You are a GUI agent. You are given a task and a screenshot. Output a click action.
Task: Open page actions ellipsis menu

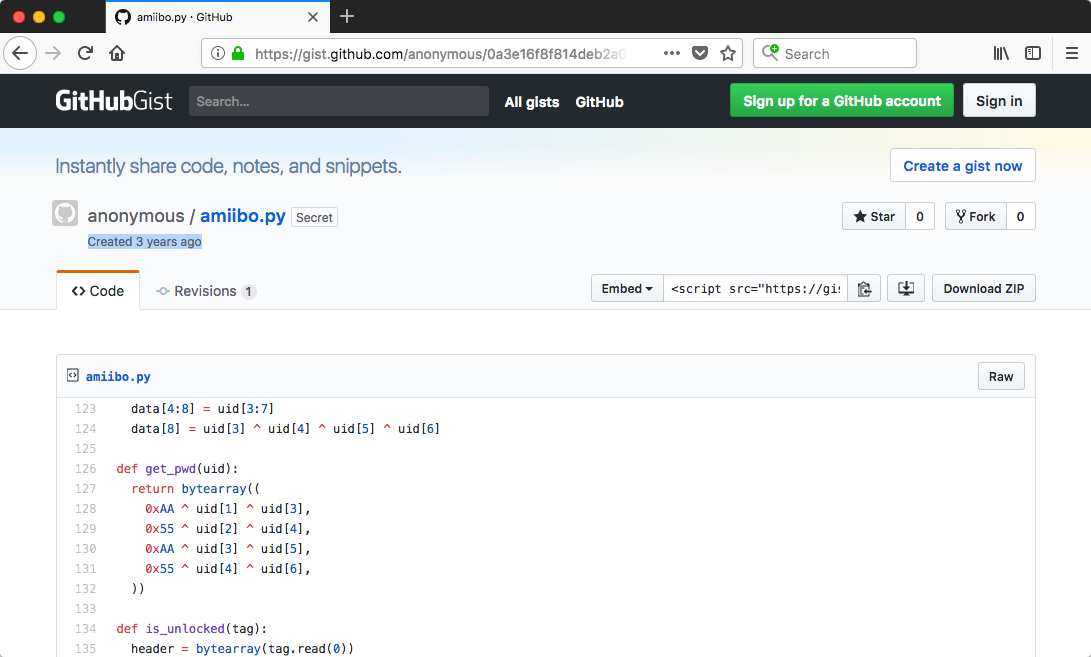point(672,54)
